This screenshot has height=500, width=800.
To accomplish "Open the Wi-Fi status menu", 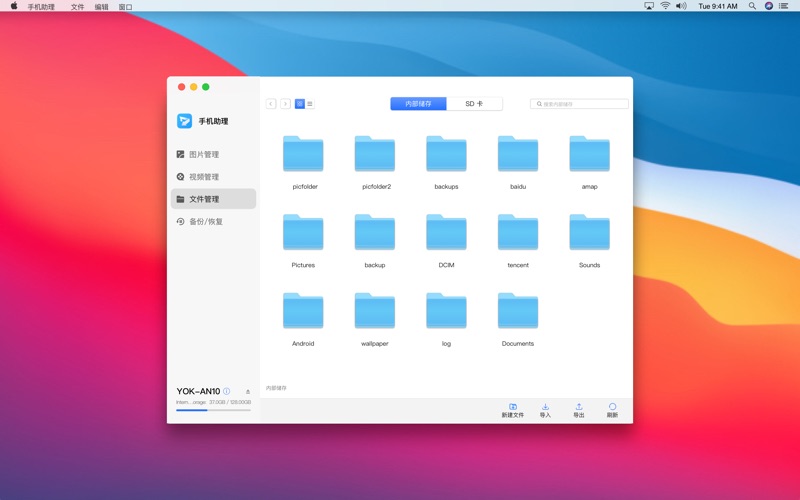I will point(665,6).
